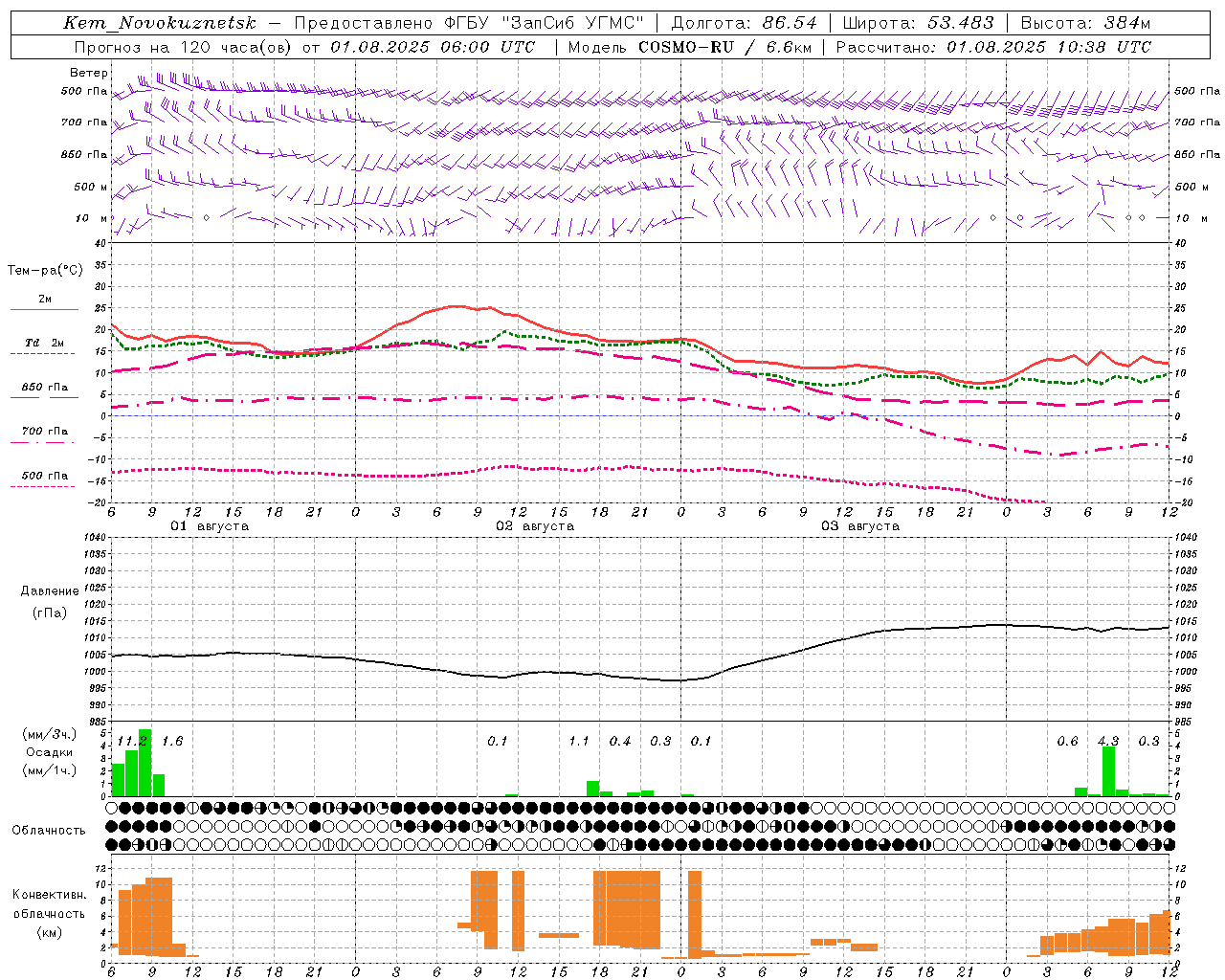
Task: Click the "Прогноз на 120 часа(ов)" text
Action: 185,47
